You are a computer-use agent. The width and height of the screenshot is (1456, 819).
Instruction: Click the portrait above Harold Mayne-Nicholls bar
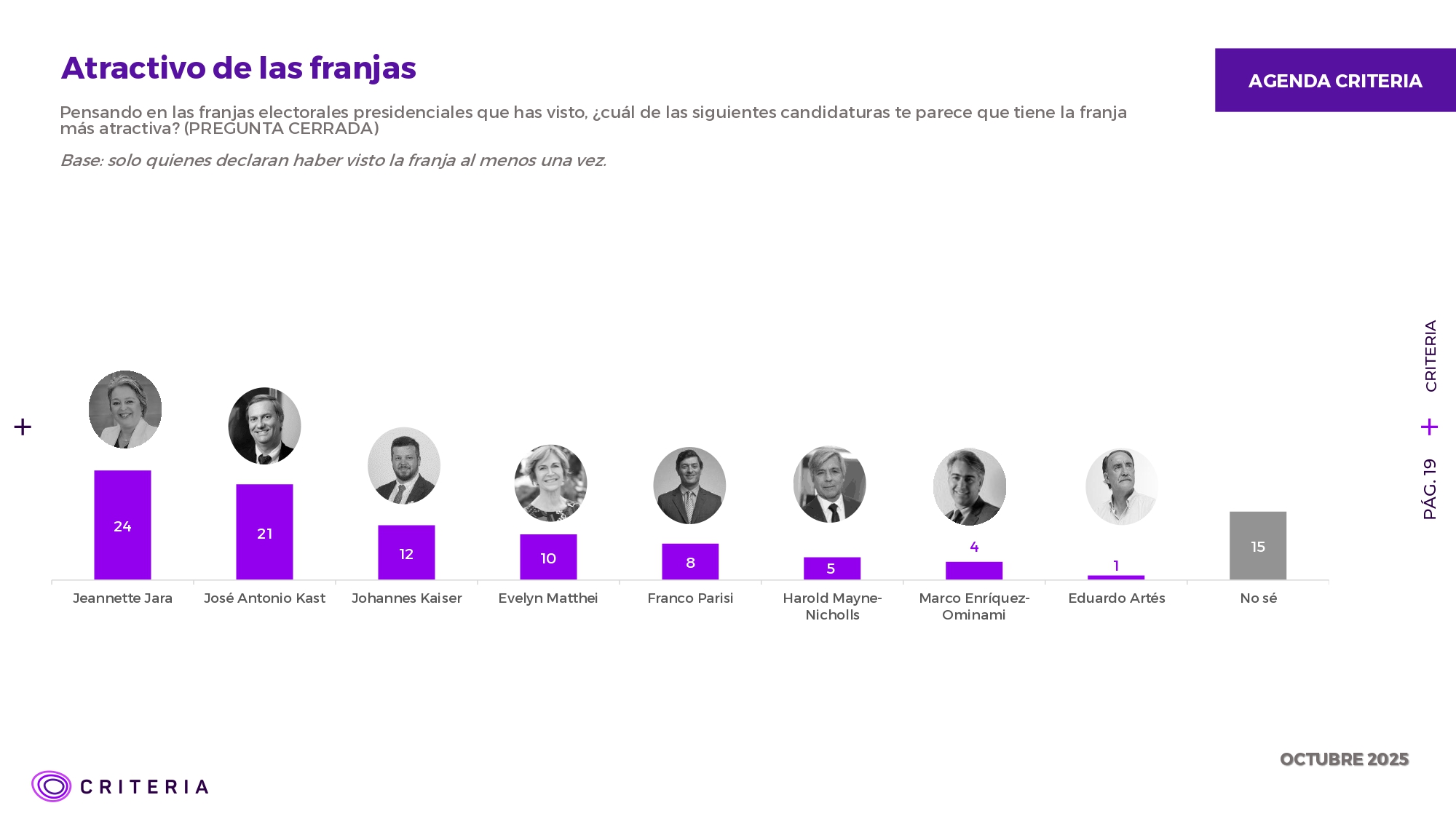(x=829, y=484)
